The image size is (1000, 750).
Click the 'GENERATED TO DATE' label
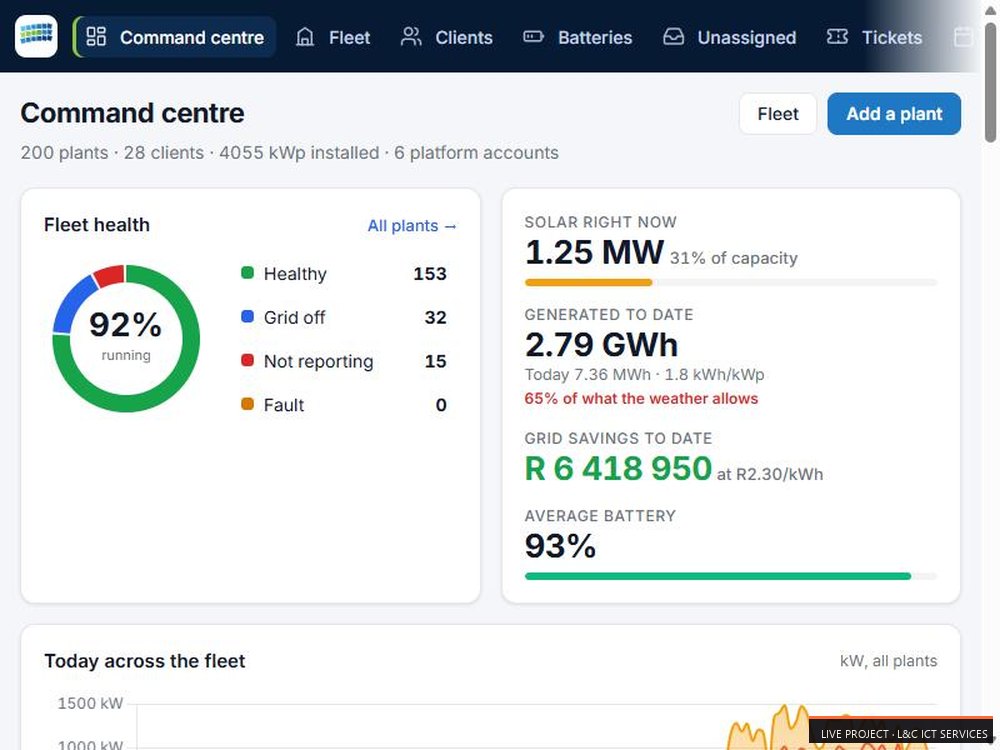[608, 314]
